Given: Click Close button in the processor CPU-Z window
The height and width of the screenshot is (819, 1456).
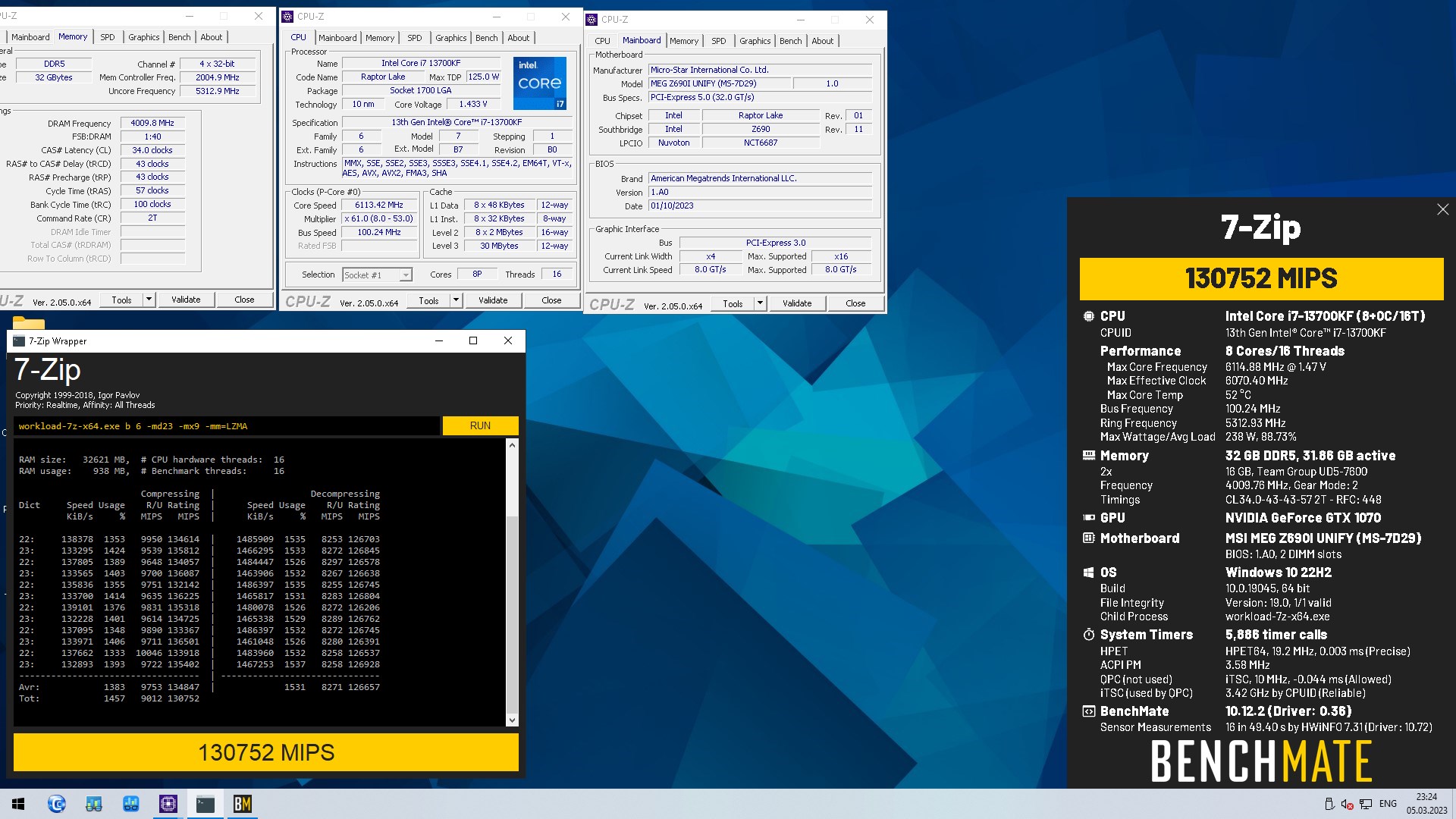Looking at the screenshot, I should tap(551, 300).
